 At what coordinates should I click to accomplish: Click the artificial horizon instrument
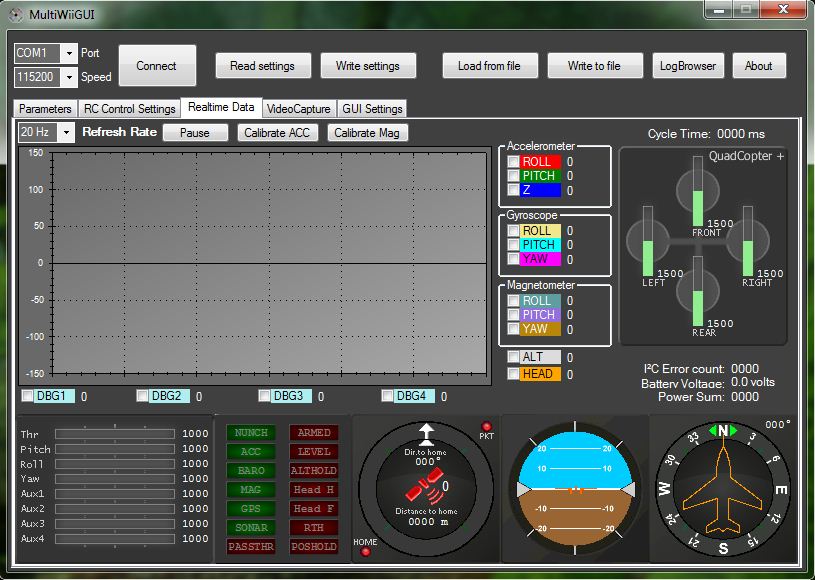[575, 489]
